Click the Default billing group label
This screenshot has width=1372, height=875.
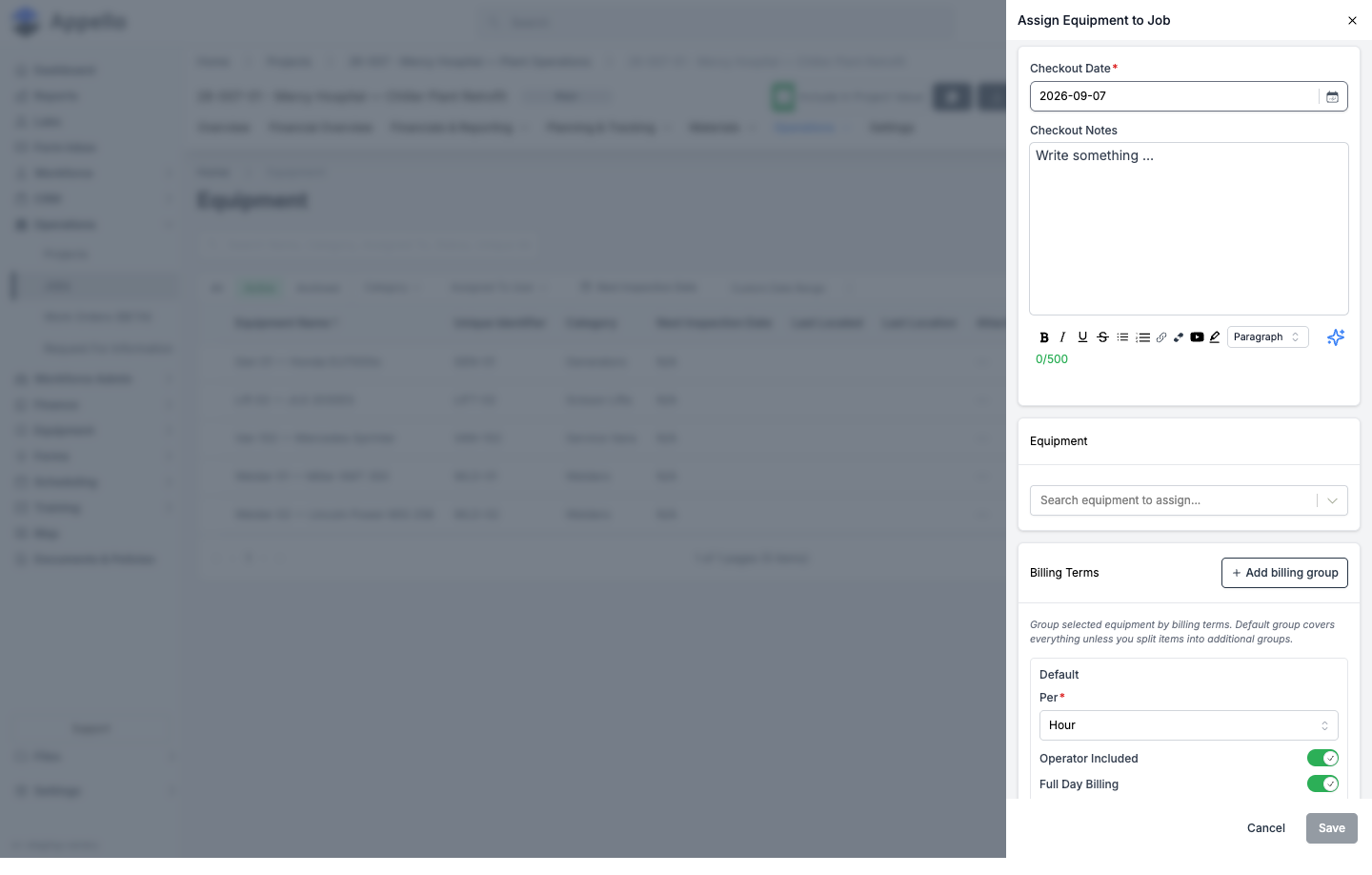coord(1059,675)
